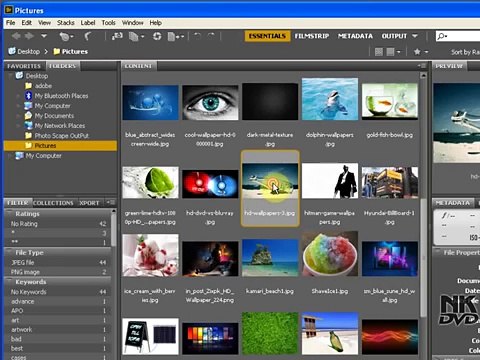The height and width of the screenshot is (360, 480).
Task: Collapse the File Properties metadata section
Action: (x=437, y=252)
